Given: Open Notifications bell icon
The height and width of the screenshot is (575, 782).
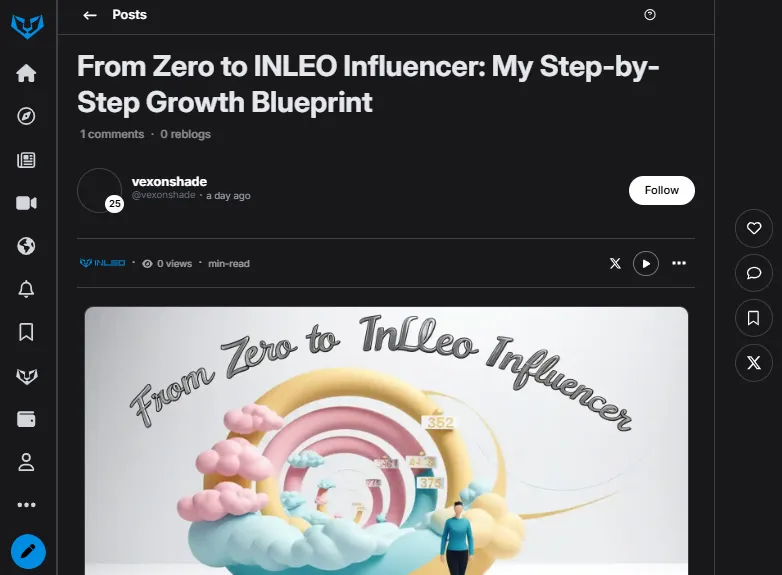Looking at the screenshot, I should pyautogui.click(x=26, y=289).
